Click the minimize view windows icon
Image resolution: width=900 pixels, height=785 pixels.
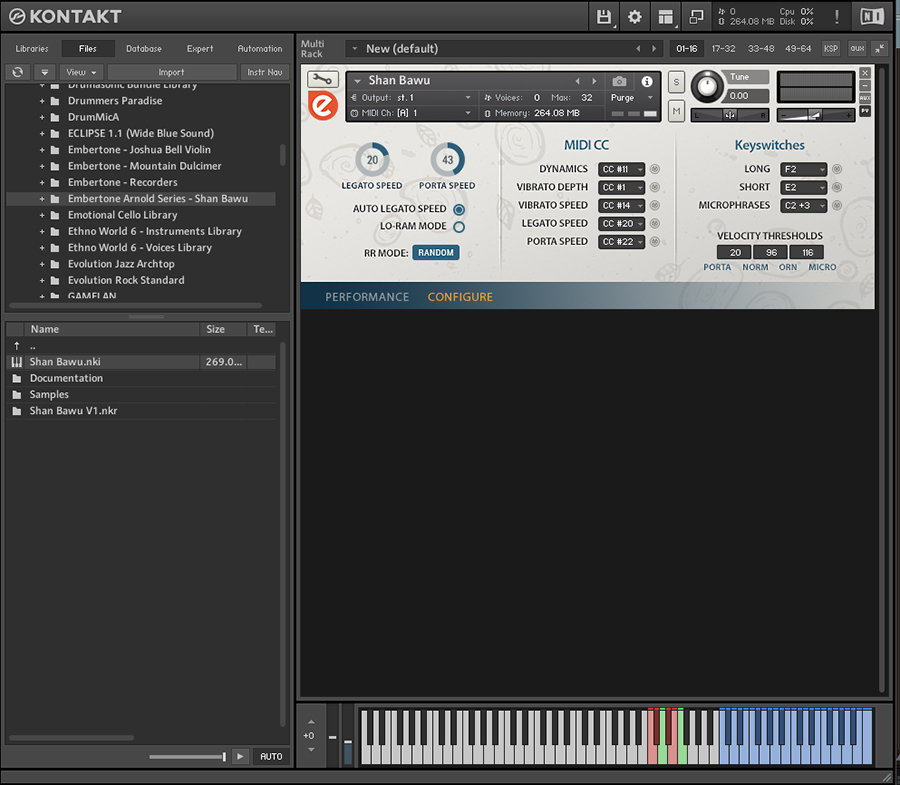pos(696,17)
